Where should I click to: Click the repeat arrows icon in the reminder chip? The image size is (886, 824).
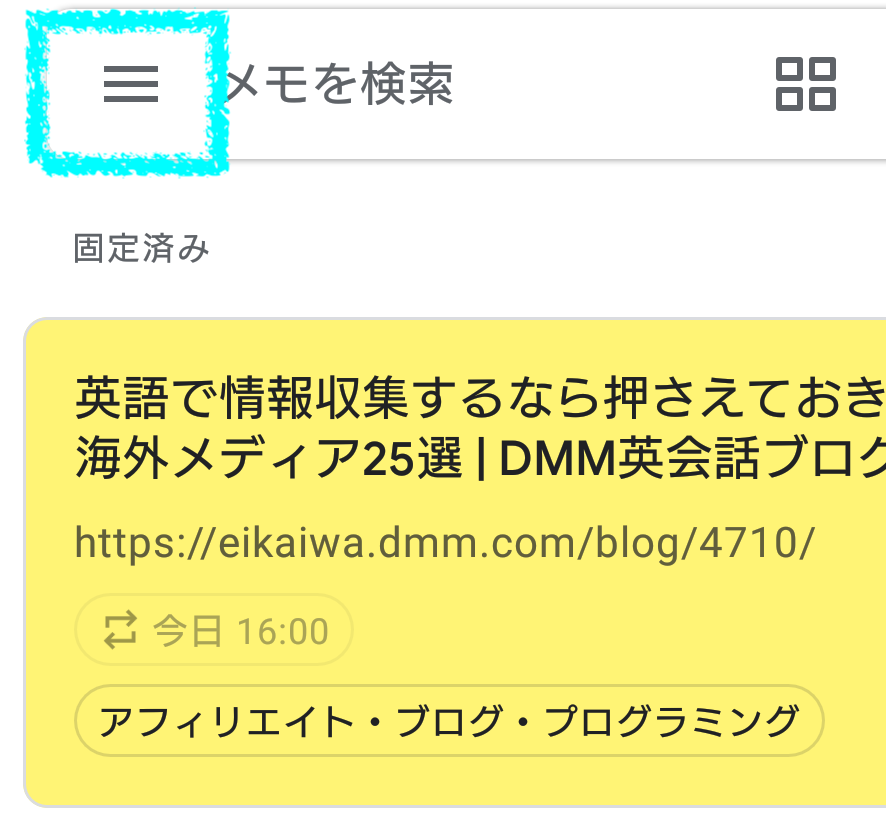120,630
